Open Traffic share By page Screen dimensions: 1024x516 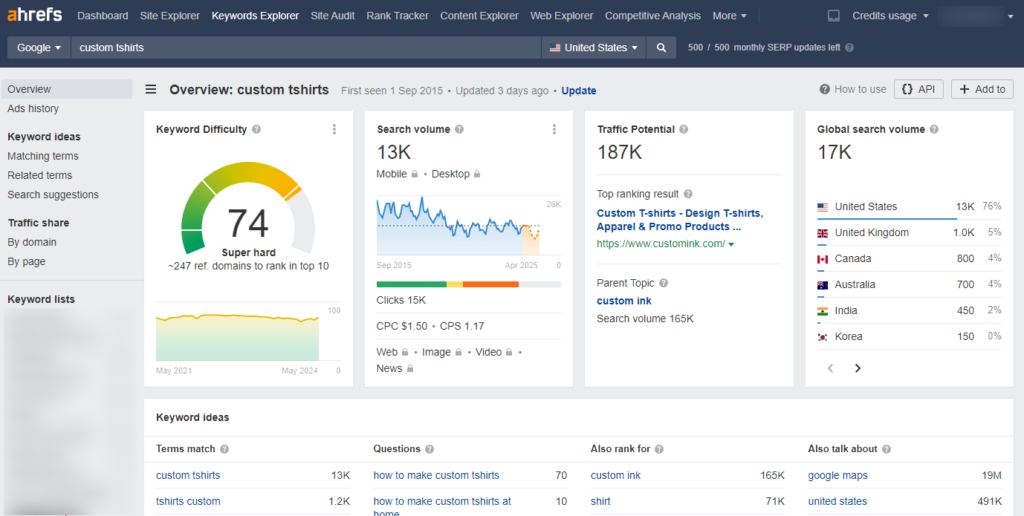[26, 261]
